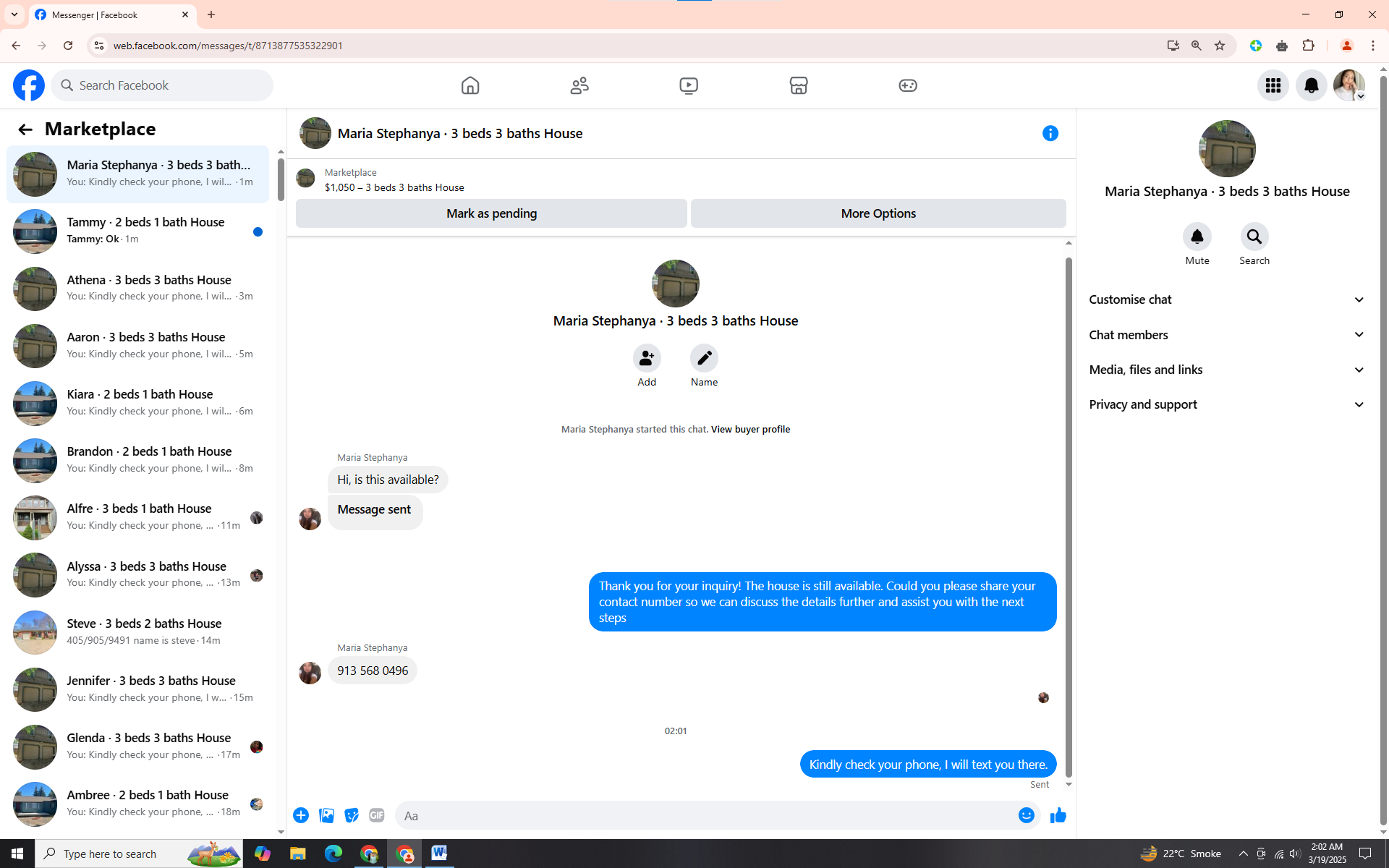Reload the browser page

[68, 46]
